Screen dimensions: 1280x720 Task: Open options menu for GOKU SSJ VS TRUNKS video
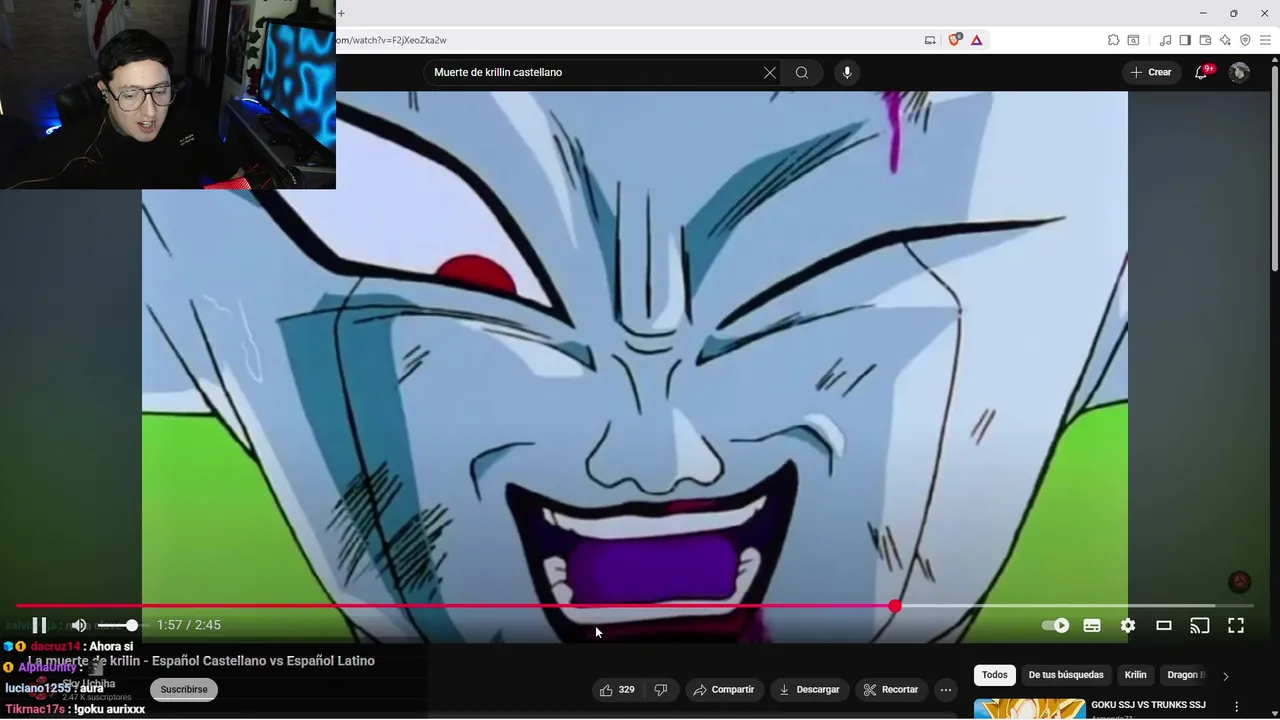click(x=1237, y=707)
